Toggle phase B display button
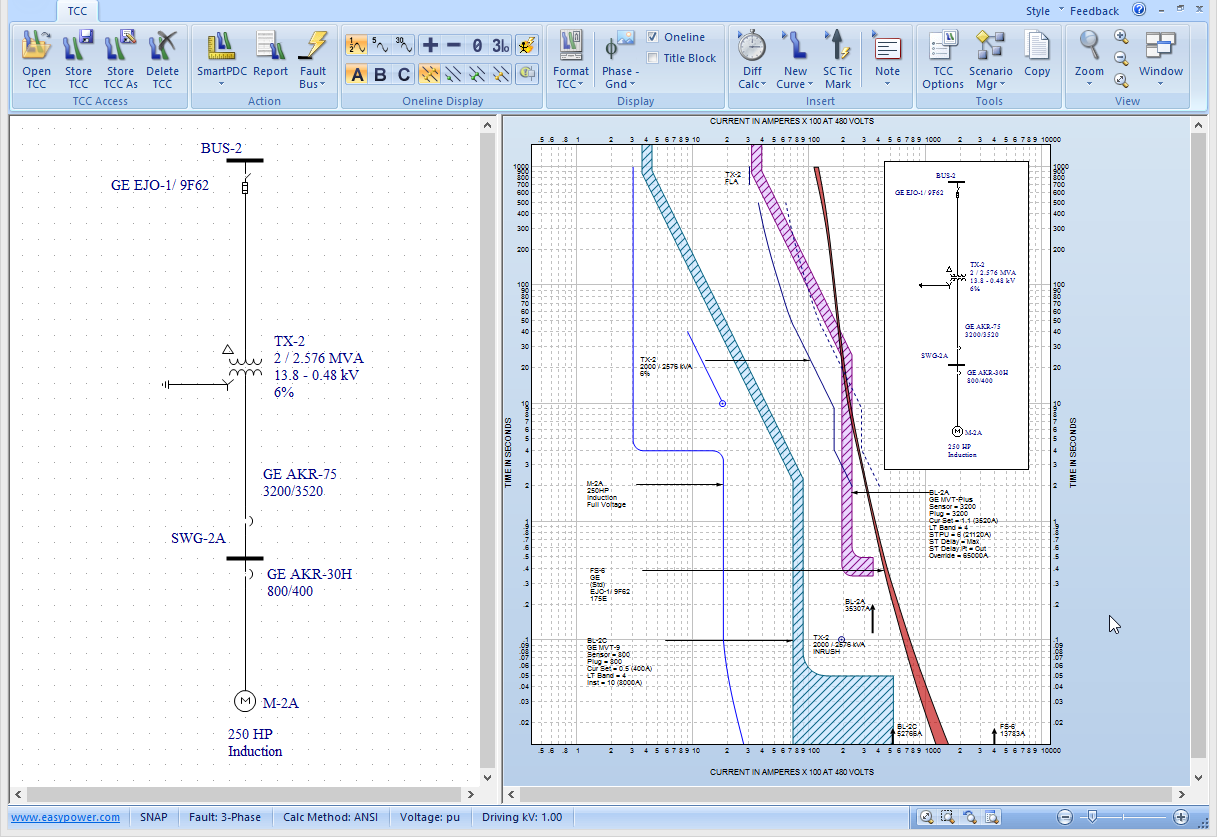Viewport: 1217px width, 837px height. [380, 75]
